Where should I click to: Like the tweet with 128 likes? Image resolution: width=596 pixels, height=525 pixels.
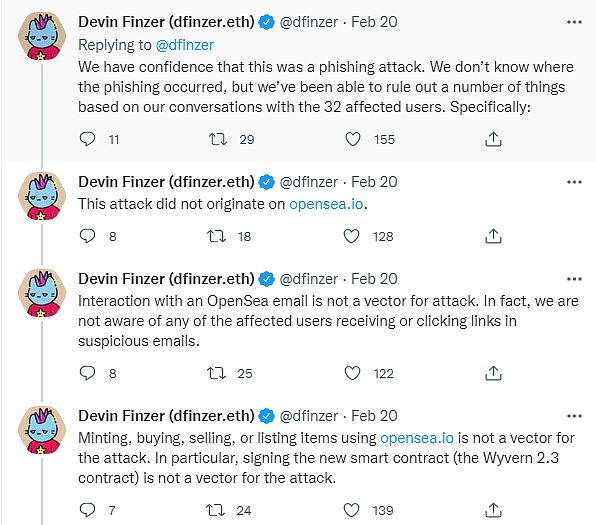(351, 236)
